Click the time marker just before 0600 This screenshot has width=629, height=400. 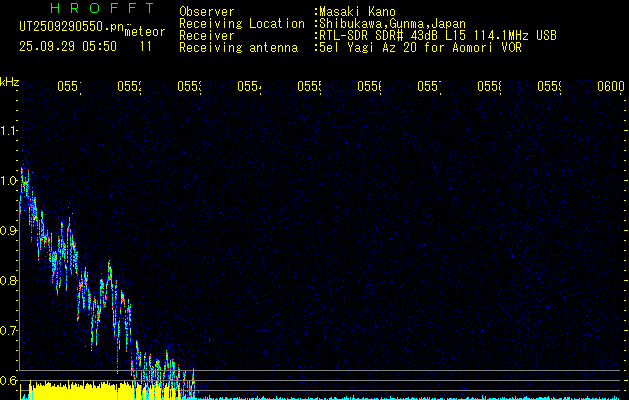[550, 87]
